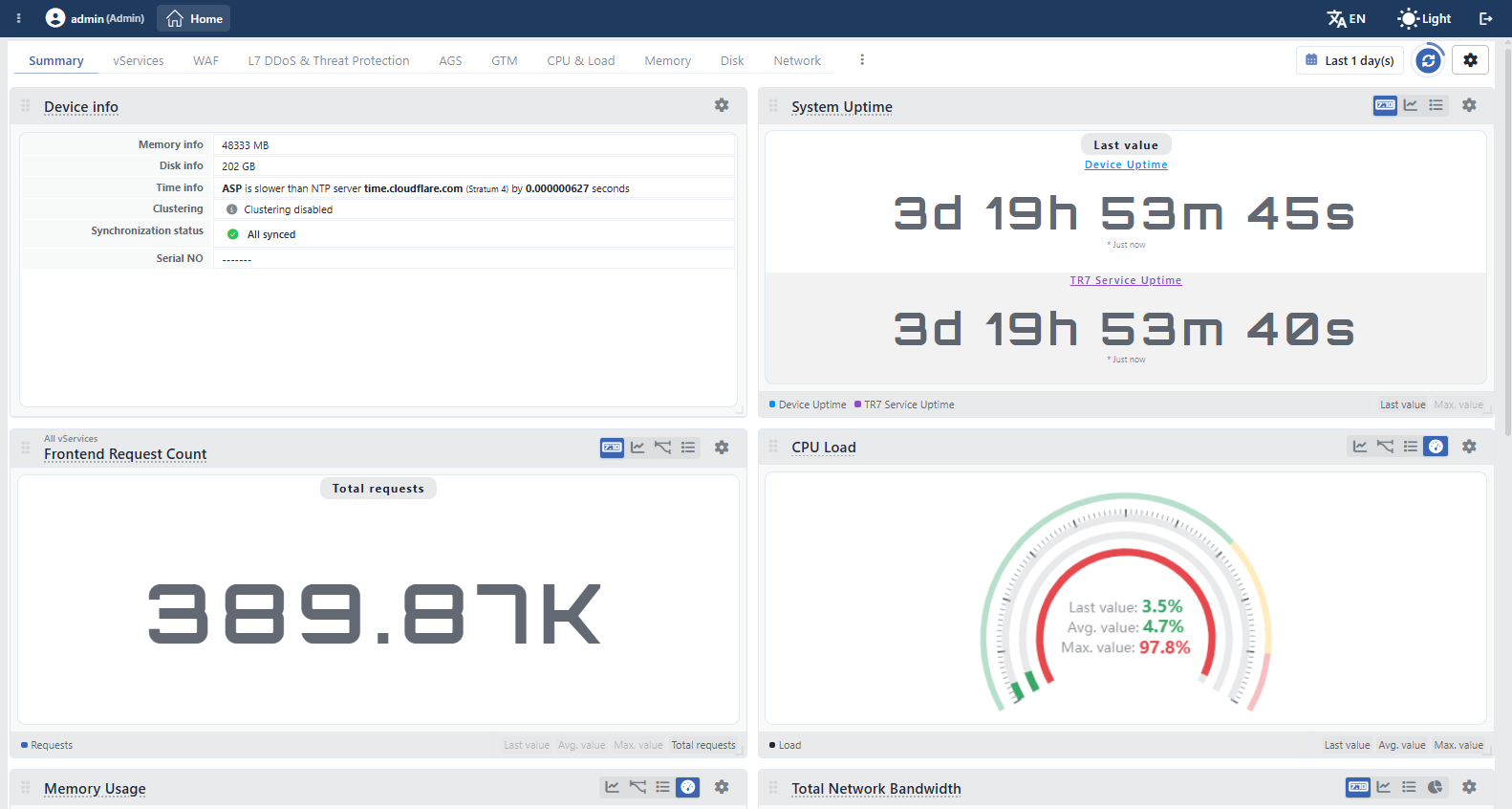Image resolution: width=1512 pixels, height=809 pixels.
Task: Toggle the CPU Load gauge view
Action: coord(1436,447)
